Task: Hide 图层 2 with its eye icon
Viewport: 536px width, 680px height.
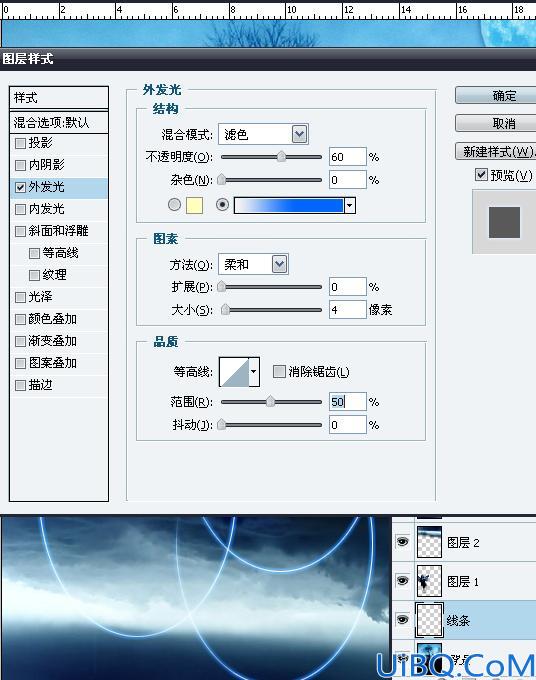Action: point(403,542)
